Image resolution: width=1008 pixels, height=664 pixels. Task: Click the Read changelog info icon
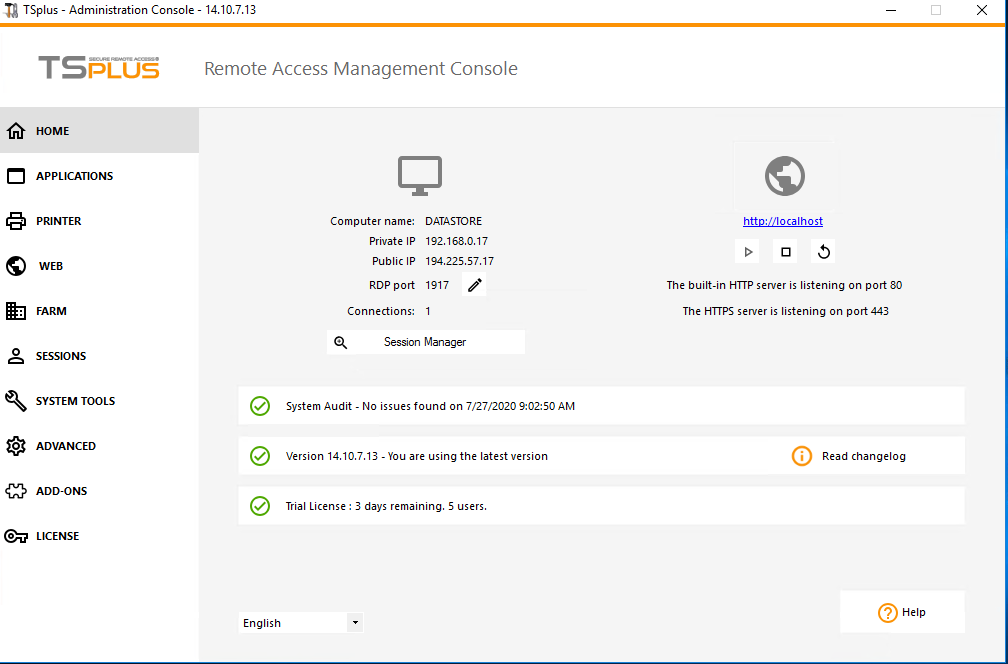point(801,456)
